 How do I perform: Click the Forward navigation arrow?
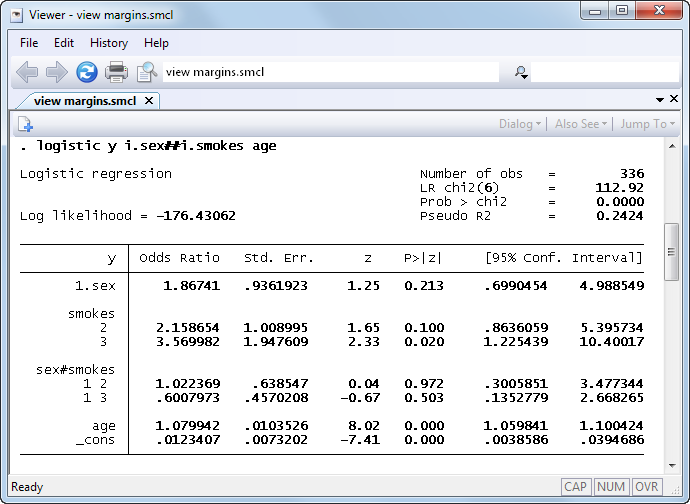56,72
